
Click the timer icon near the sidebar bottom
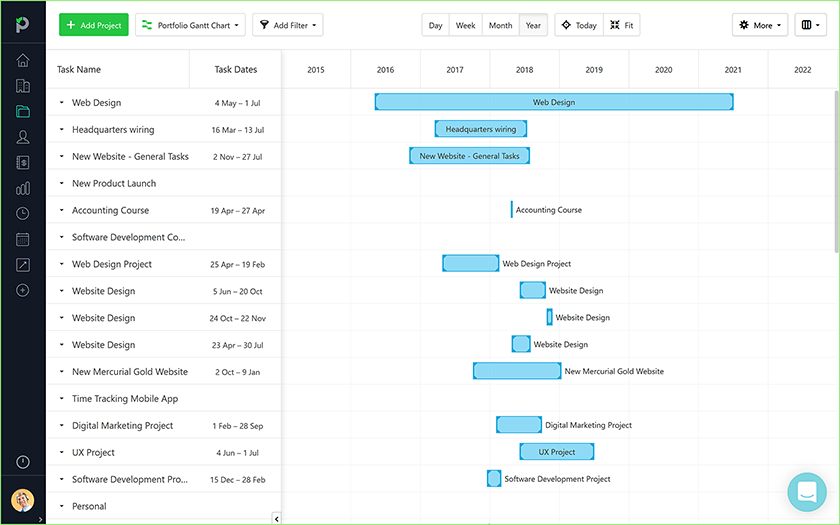click(x=22, y=462)
